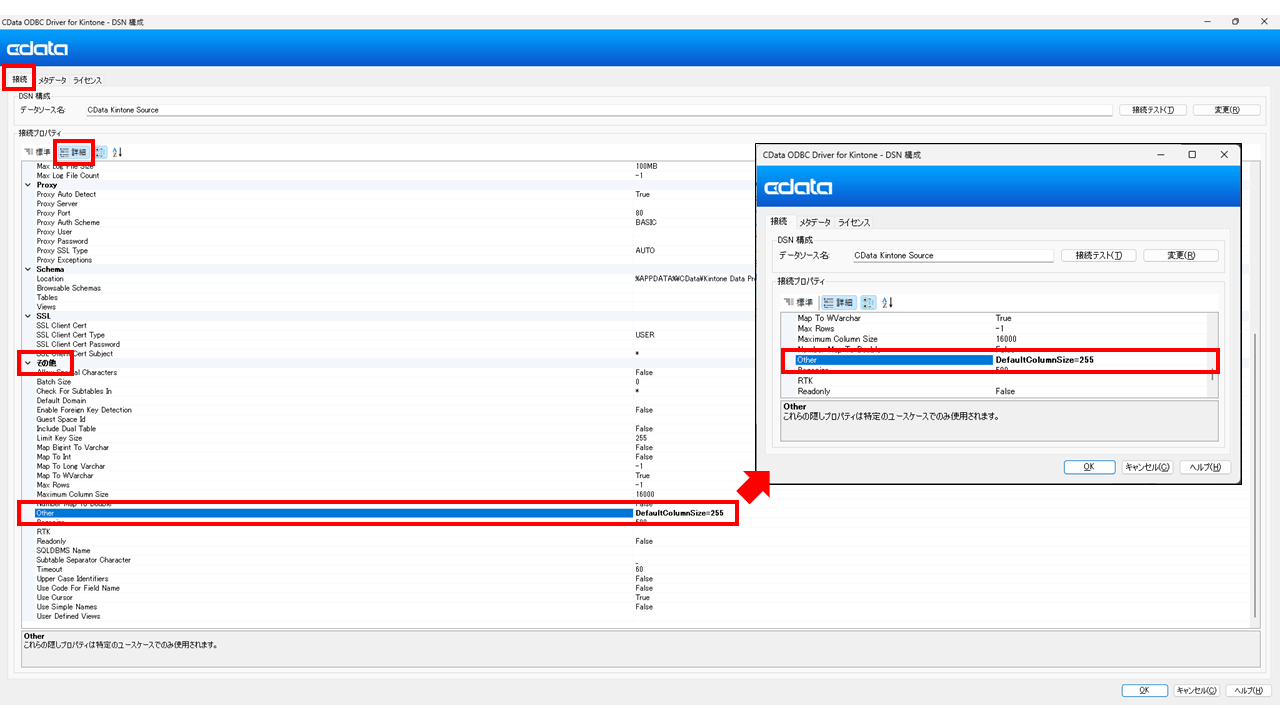
Task: Select ライセンス tab in the smaller window
Action: click(854, 222)
